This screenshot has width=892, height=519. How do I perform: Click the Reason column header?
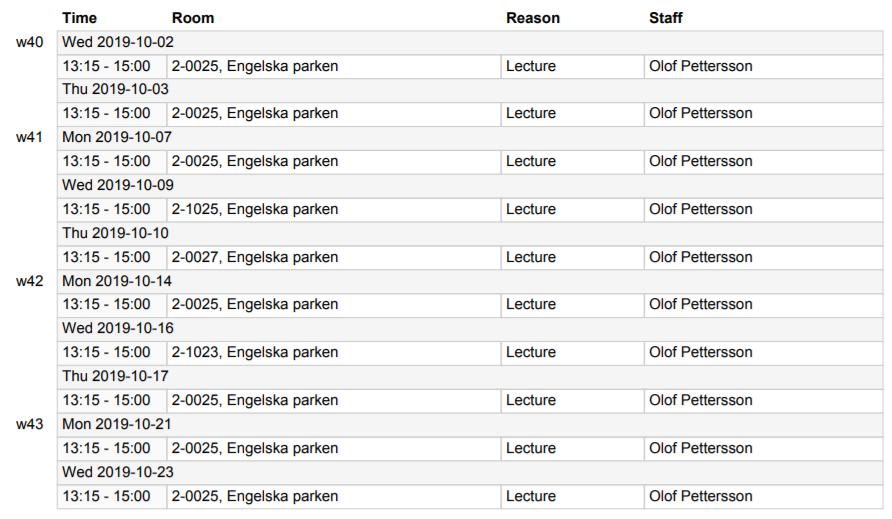point(532,18)
